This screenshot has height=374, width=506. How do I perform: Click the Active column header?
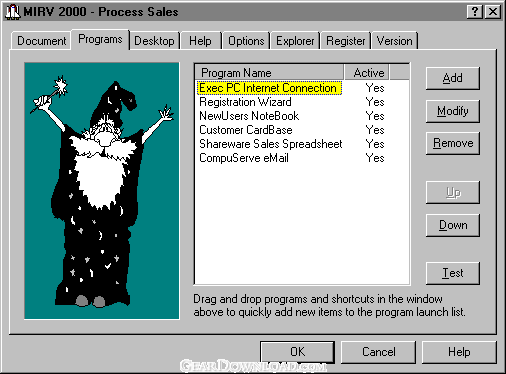click(367, 73)
